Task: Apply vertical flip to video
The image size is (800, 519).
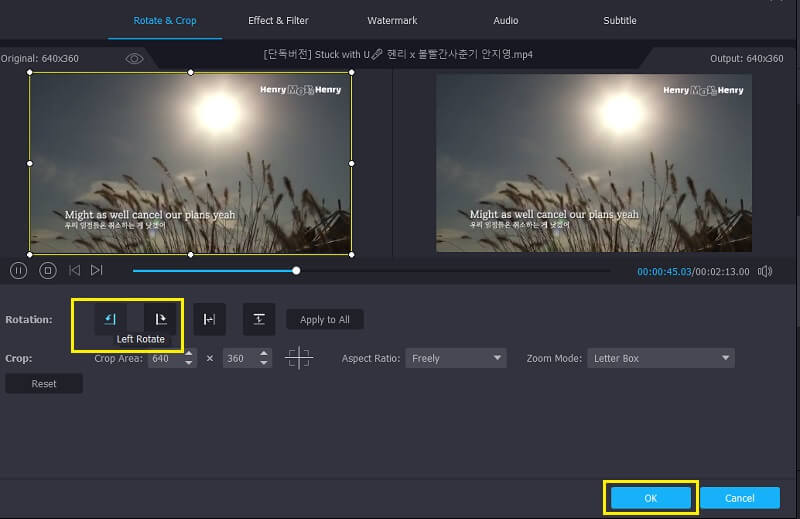Action: (259, 319)
